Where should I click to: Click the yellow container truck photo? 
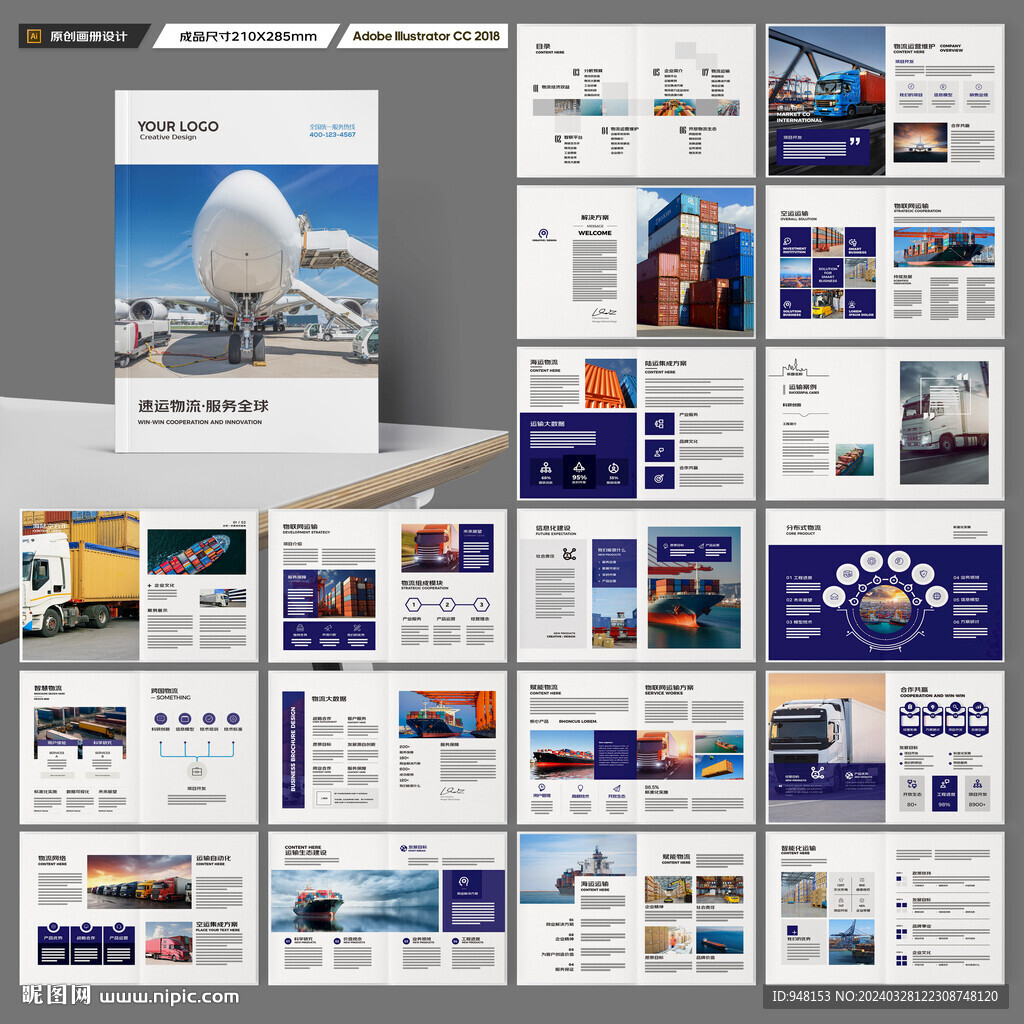(x=81, y=586)
